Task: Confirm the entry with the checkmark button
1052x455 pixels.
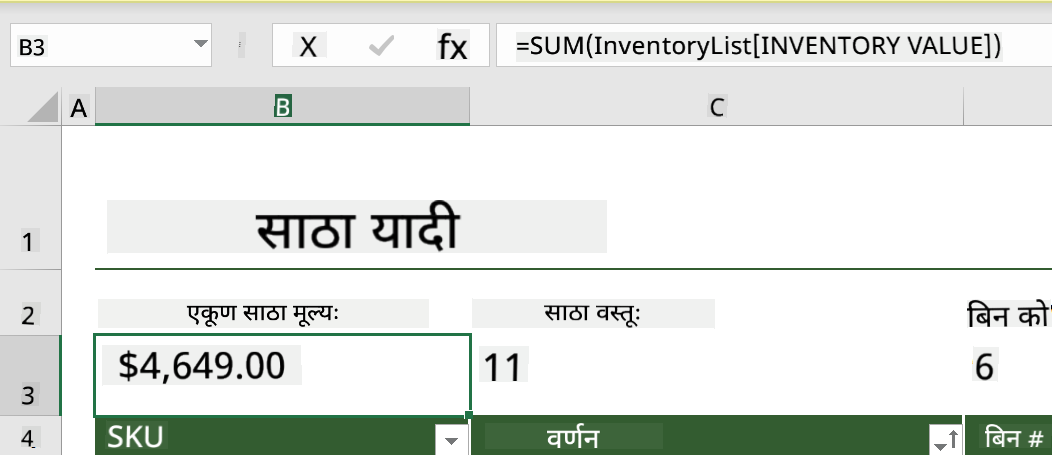Action: [x=380, y=46]
